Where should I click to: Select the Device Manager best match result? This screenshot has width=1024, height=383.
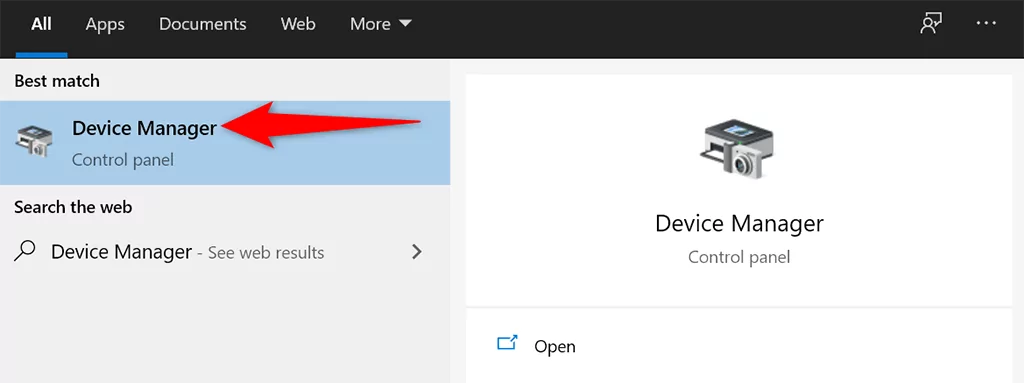pos(225,142)
